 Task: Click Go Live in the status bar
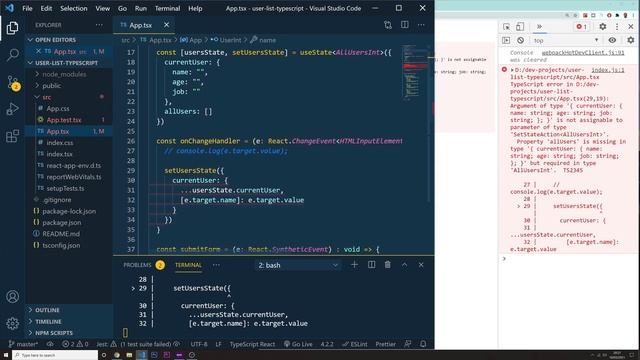[298, 344]
